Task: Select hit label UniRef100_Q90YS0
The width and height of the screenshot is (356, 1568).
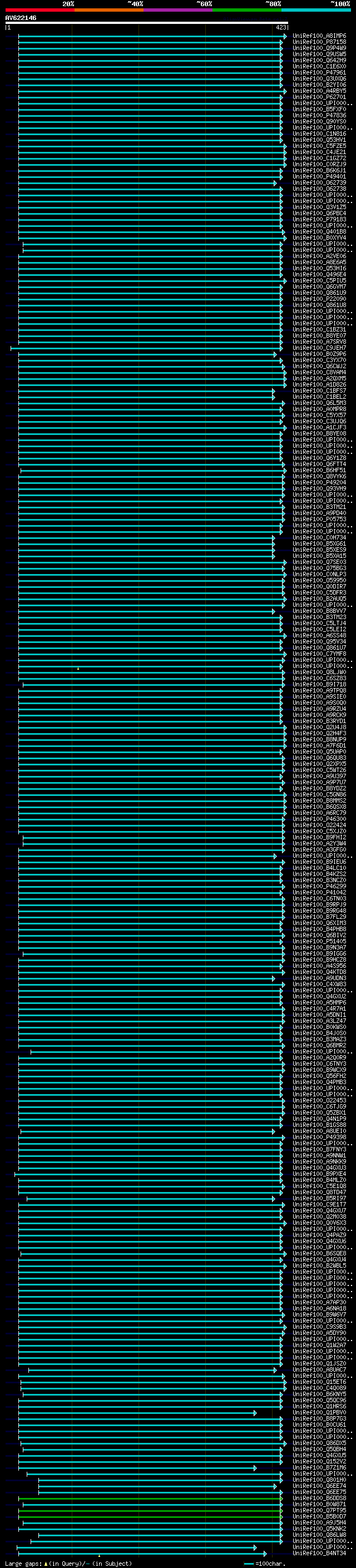Action: point(319,121)
